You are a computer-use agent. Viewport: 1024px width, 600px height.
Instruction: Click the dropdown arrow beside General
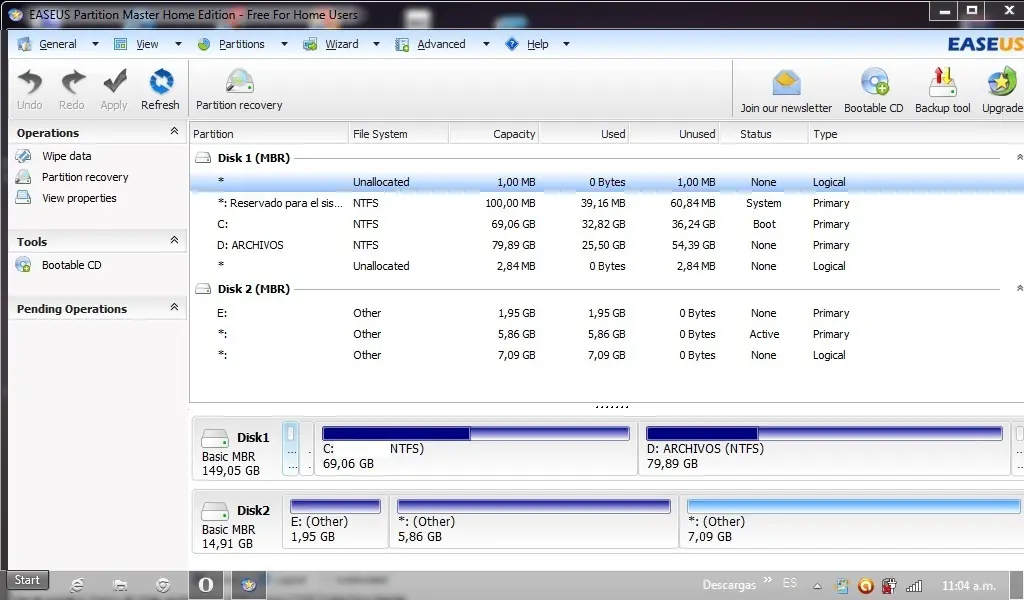(x=95, y=44)
